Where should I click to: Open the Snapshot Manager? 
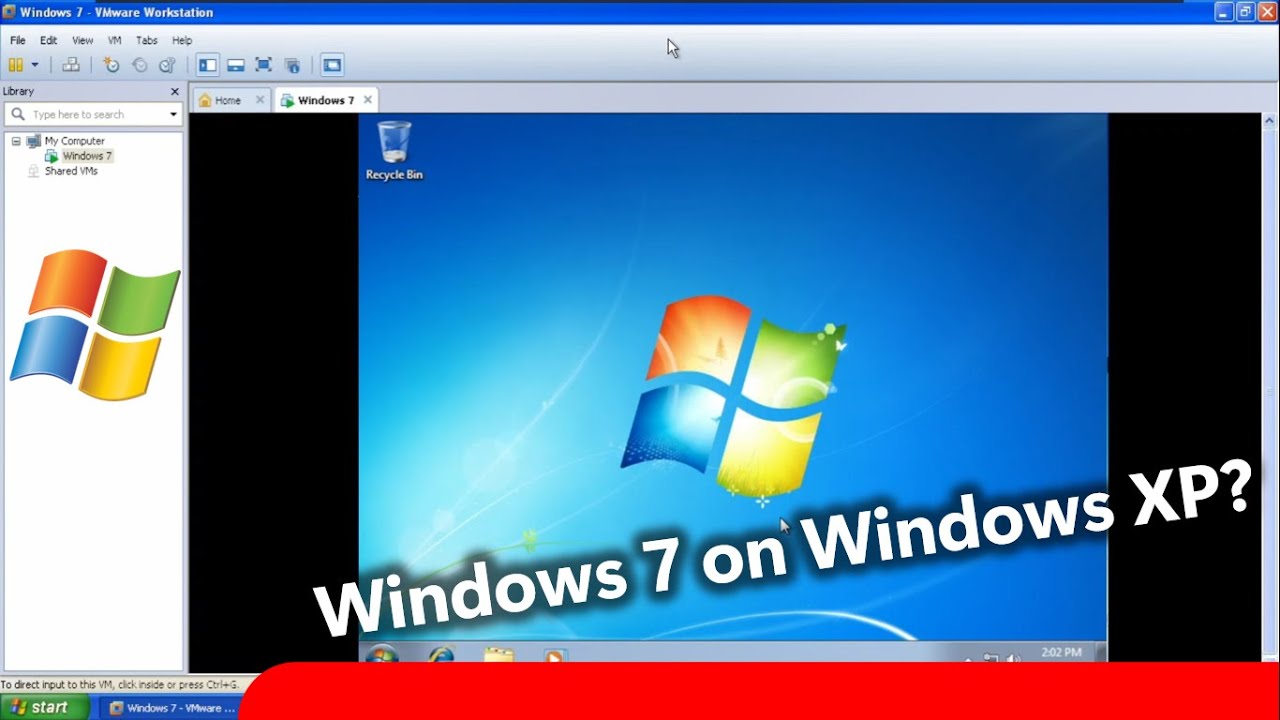pyautogui.click(x=167, y=65)
